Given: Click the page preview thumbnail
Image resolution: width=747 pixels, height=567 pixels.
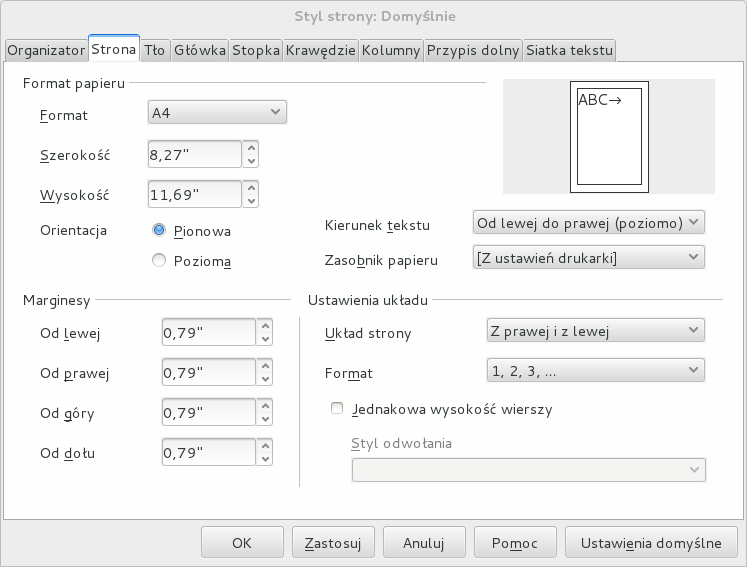Looking at the screenshot, I should pyautogui.click(x=609, y=137).
